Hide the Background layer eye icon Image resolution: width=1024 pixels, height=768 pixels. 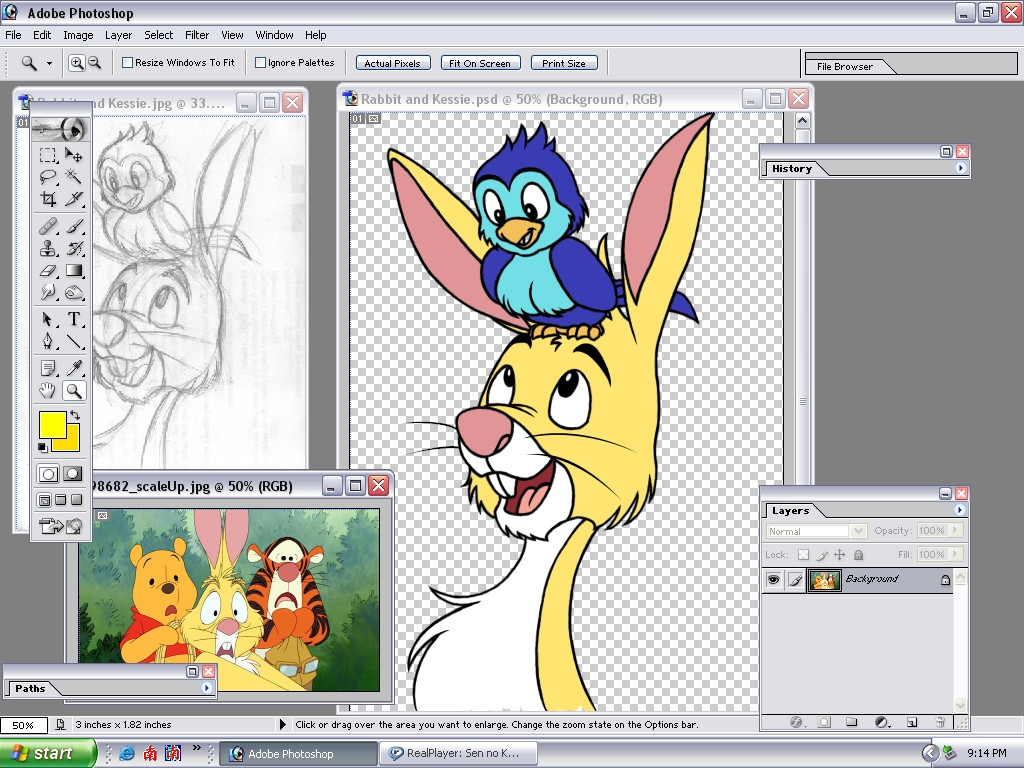(773, 579)
